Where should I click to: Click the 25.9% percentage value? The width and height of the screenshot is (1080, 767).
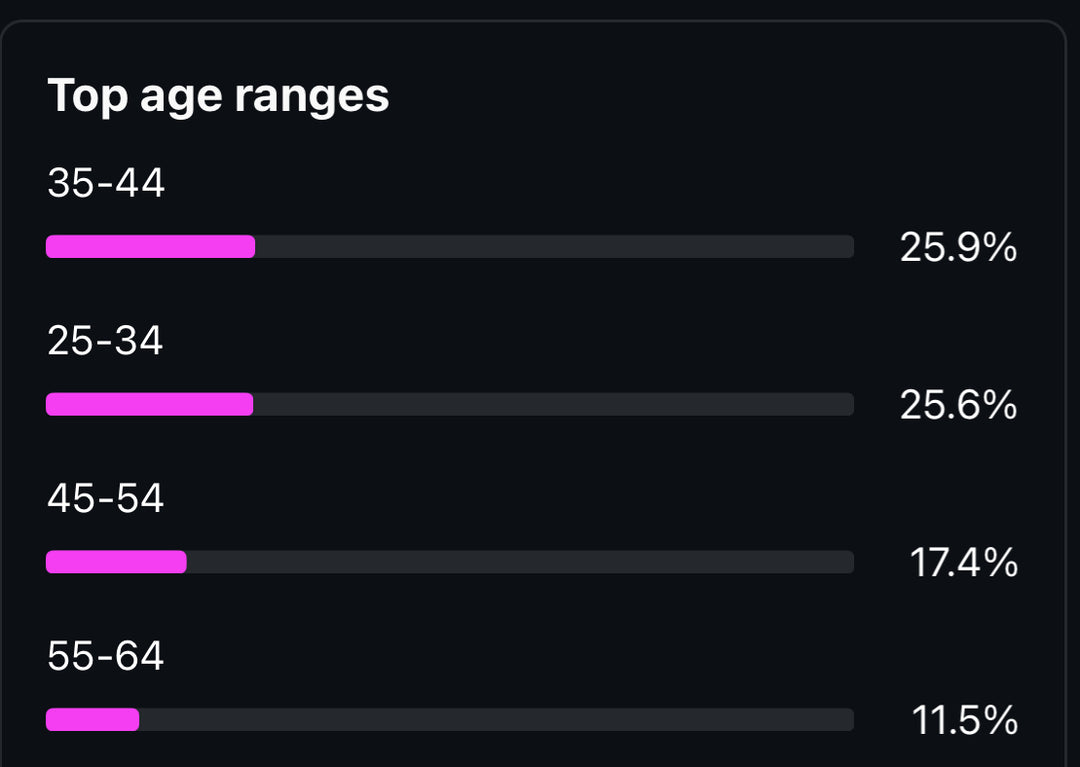tap(958, 248)
